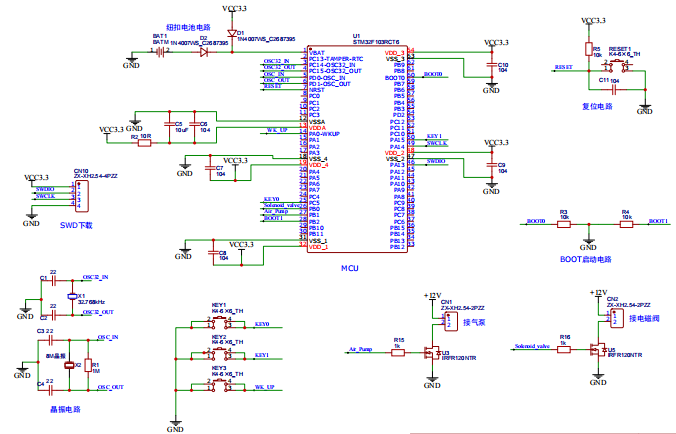Select crystal X1 32.768kHz symbol
The image size is (676, 434).
click(x=72, y=296)
